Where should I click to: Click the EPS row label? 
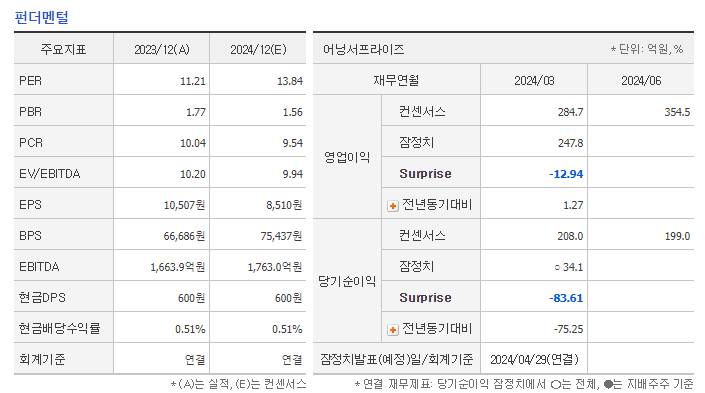(x=30, y=205)
